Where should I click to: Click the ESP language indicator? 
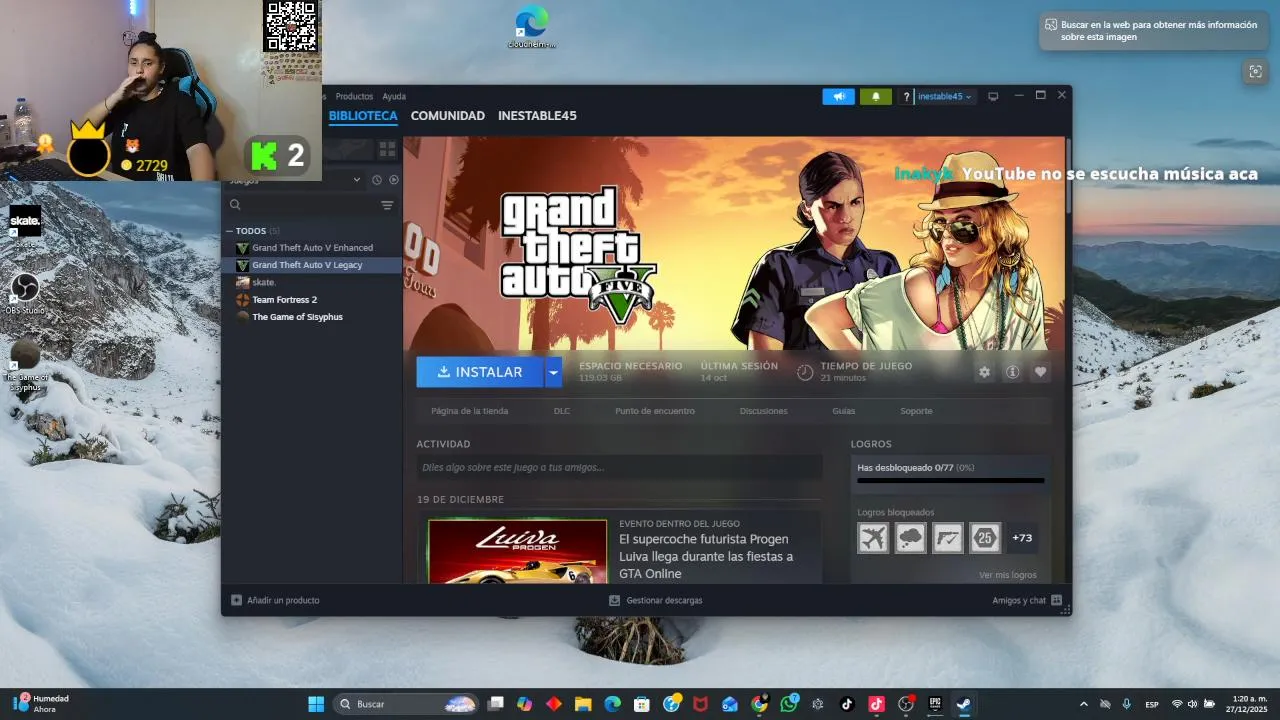pos(1152,704)
